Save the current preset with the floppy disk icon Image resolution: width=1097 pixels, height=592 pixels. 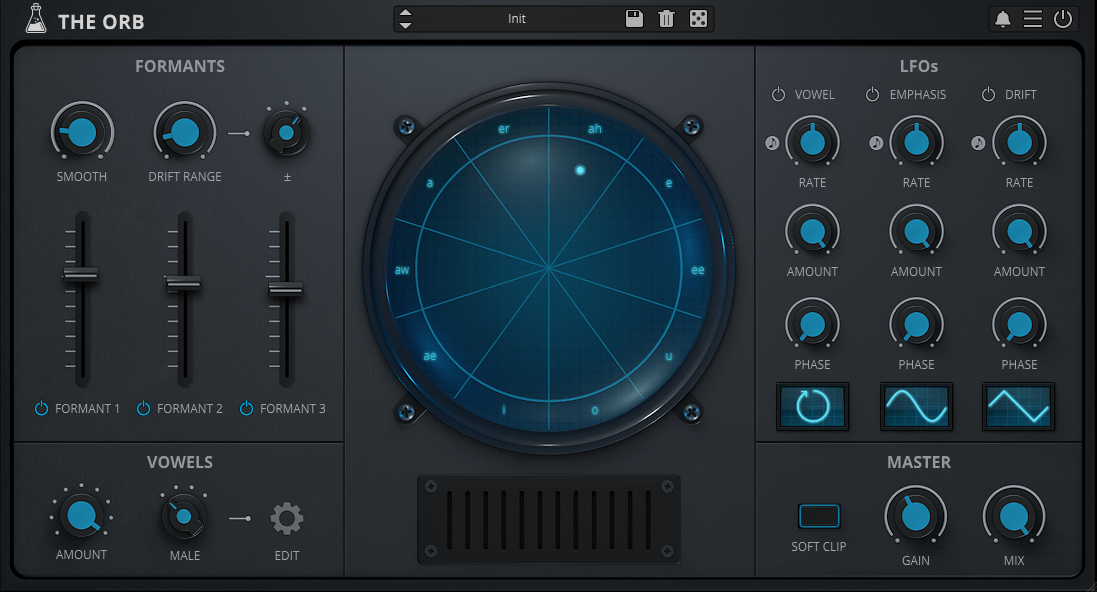(x=634, y=19)
